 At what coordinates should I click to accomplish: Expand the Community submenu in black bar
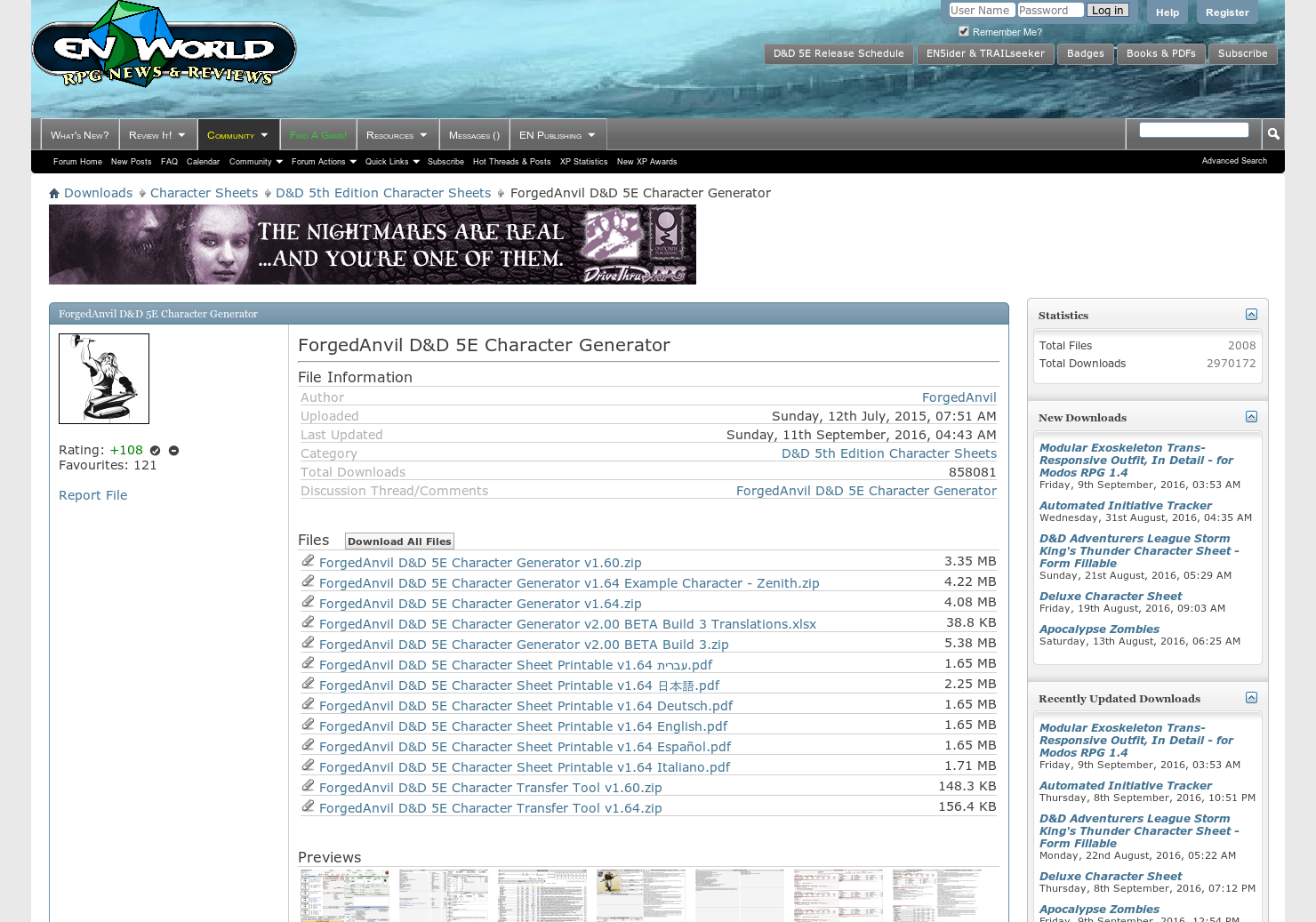tap(255, 162)
